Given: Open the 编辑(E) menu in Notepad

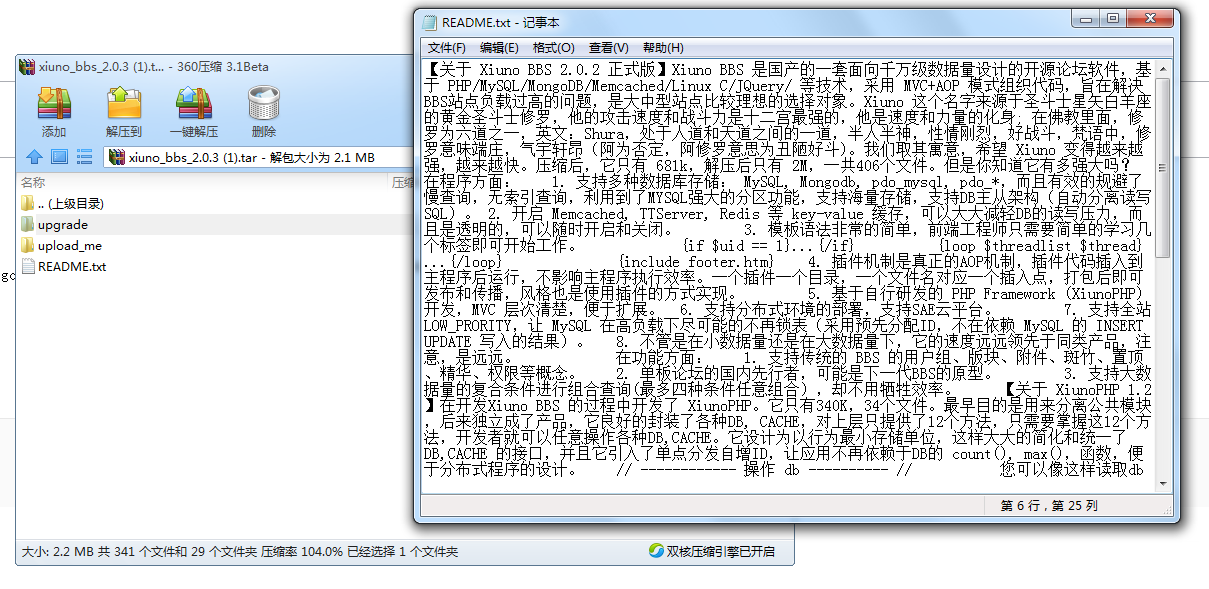Looking at the screenshot, I should pyautogui.click(x=499, y=47).
